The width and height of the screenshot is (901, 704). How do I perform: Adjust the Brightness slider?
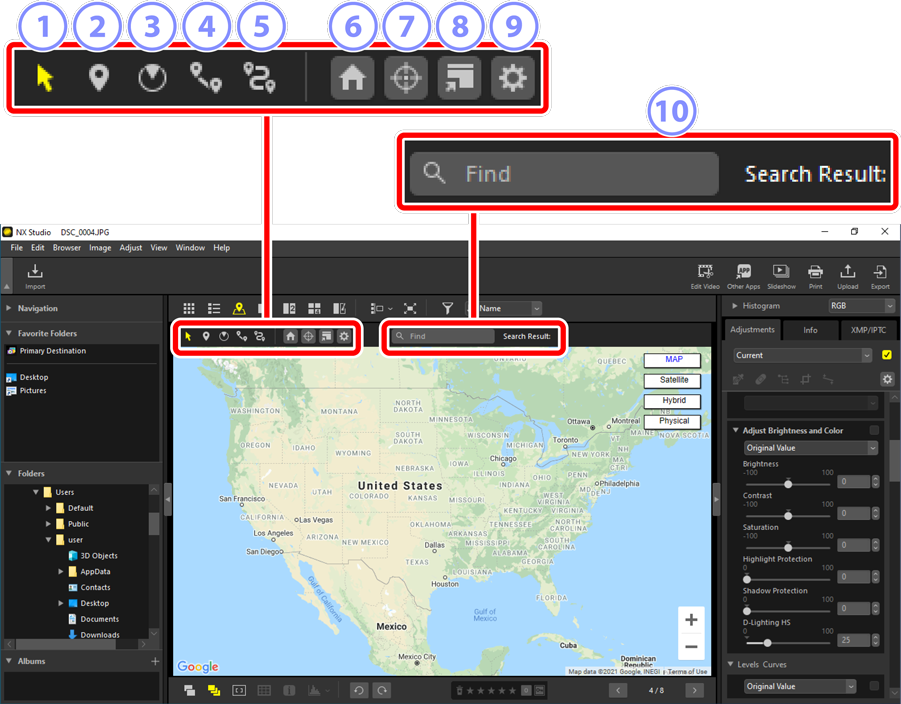tap(788, 484)
